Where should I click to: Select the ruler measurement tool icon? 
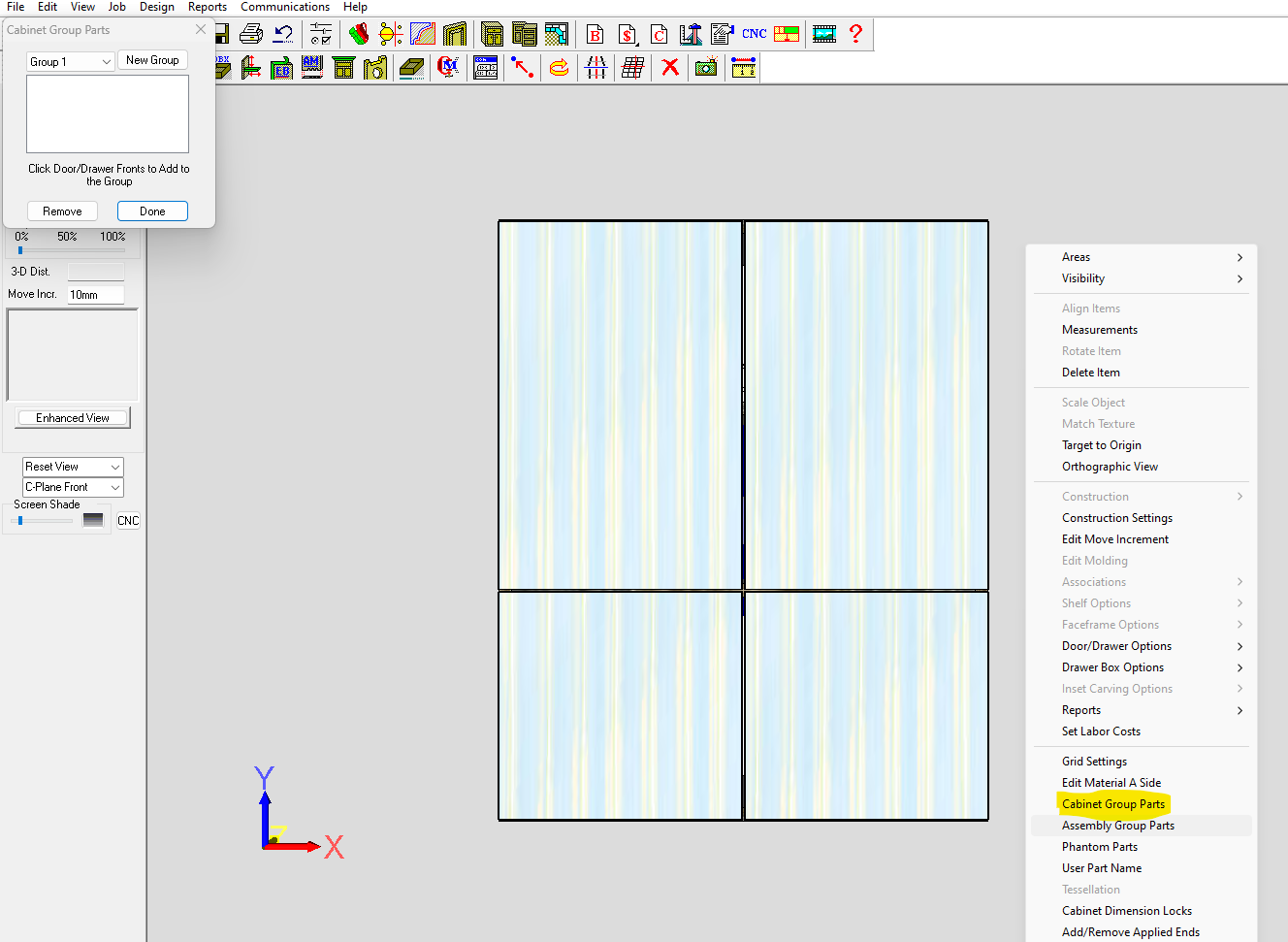click(x=743, y=67)
